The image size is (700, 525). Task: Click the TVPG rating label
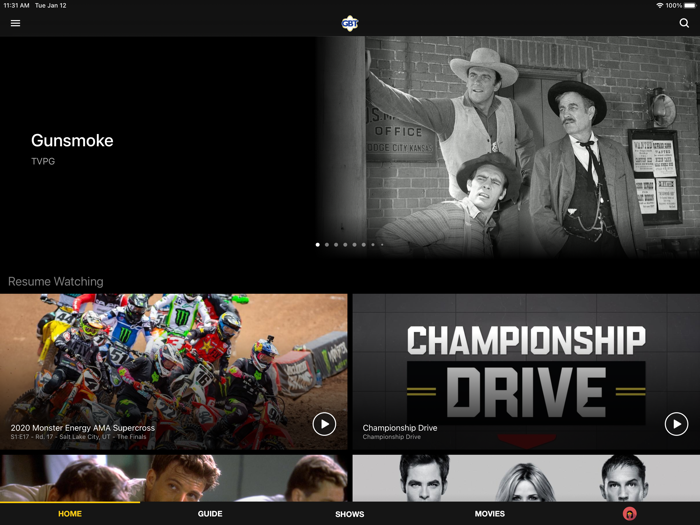43,161
